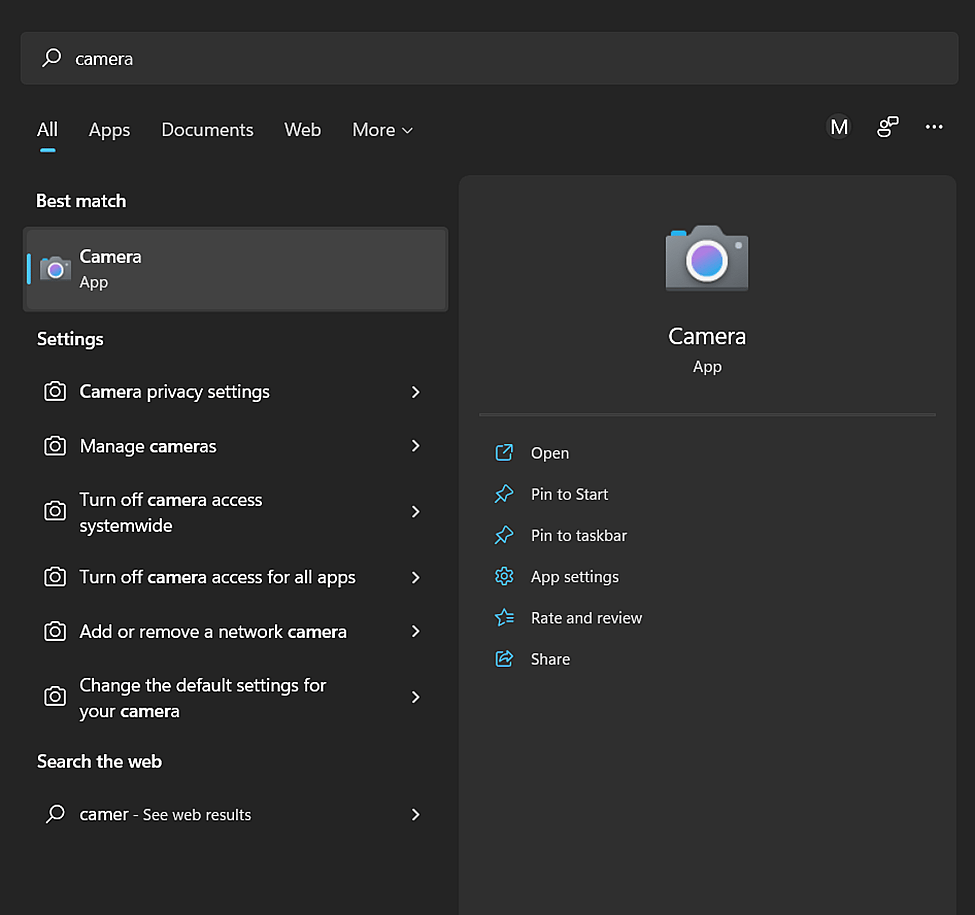Click the Share label in preview pane

550,659
